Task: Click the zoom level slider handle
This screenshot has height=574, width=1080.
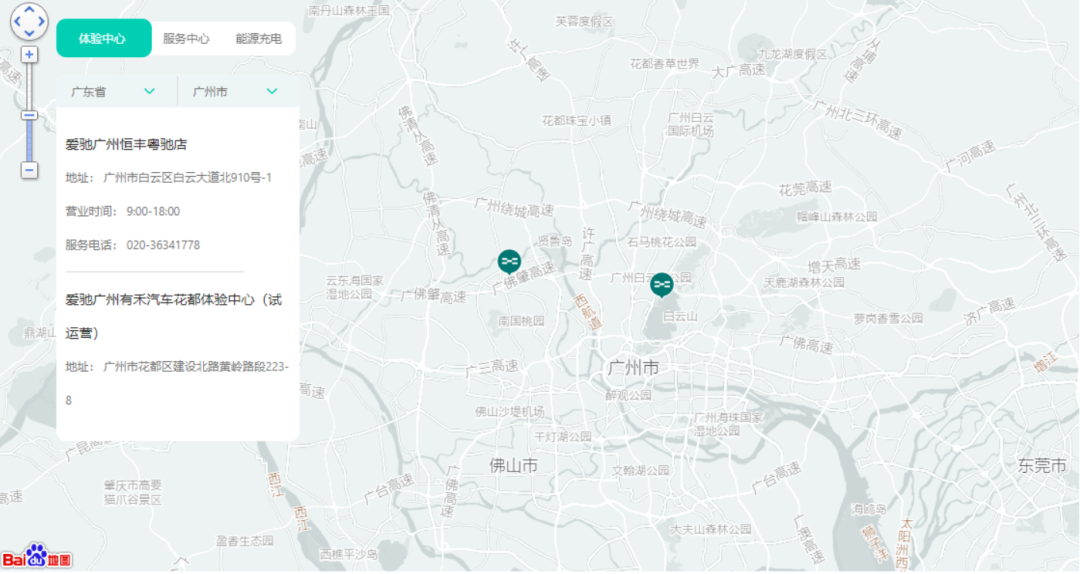Action: (29, 115)
